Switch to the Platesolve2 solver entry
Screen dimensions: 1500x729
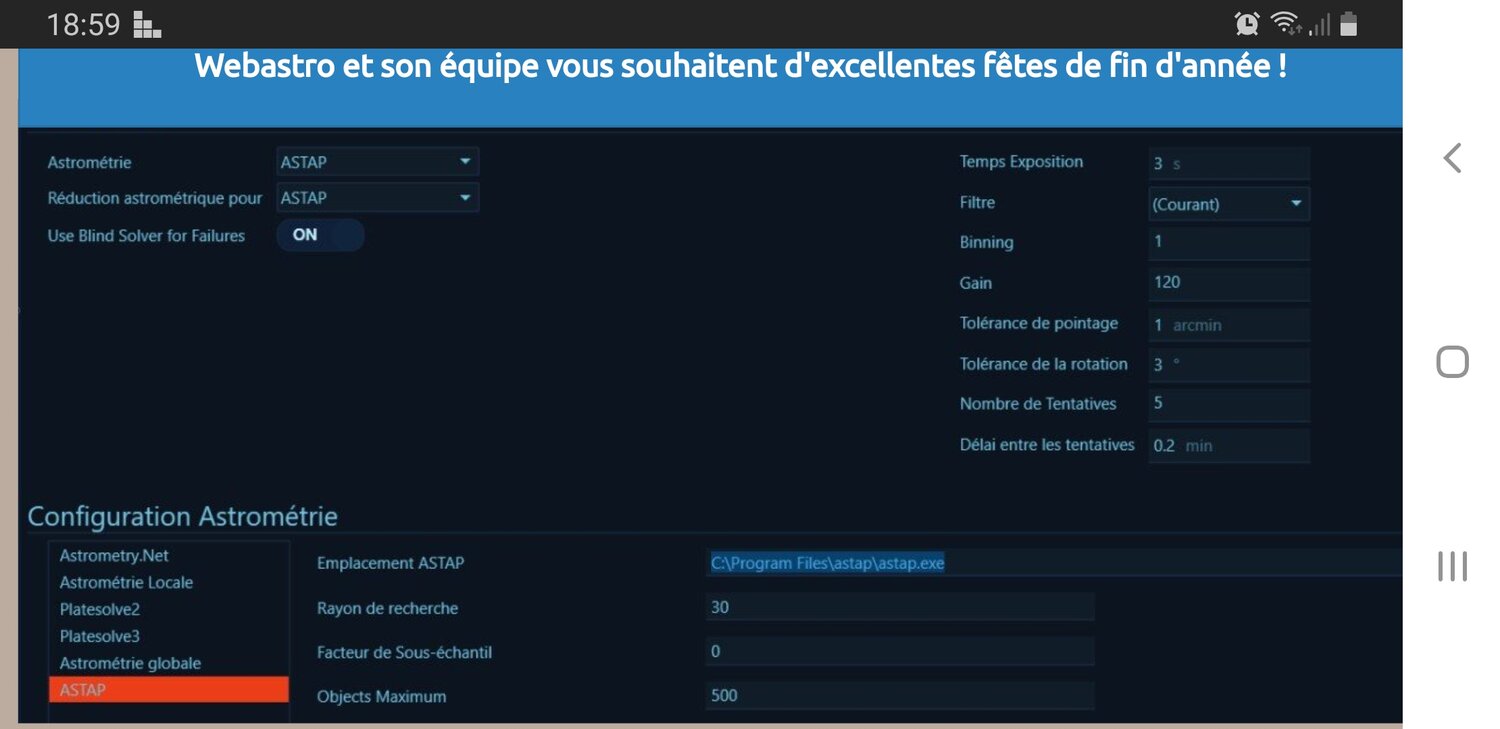[100, 609]
